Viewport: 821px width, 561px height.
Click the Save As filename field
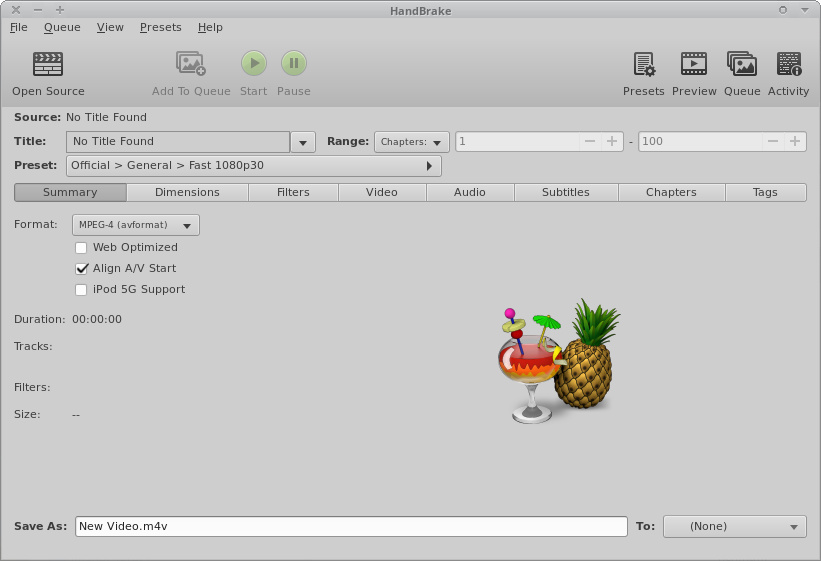click(350, 526)
